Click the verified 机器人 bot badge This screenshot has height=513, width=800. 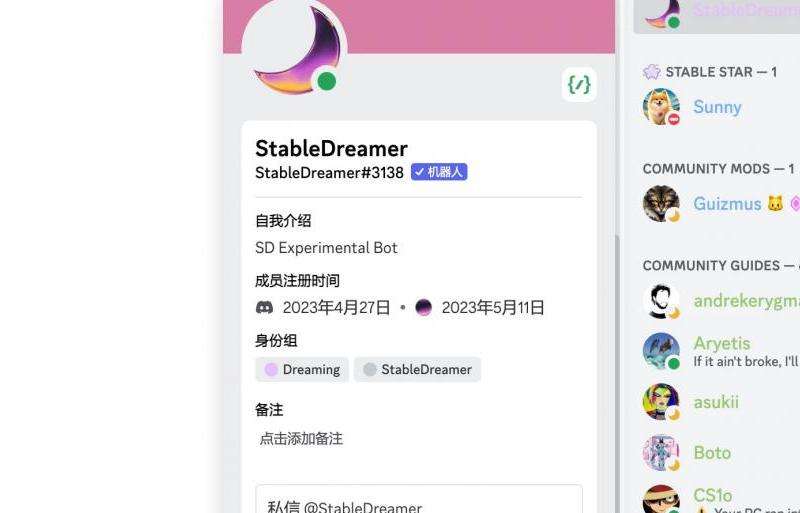click(x=439, y=172)
